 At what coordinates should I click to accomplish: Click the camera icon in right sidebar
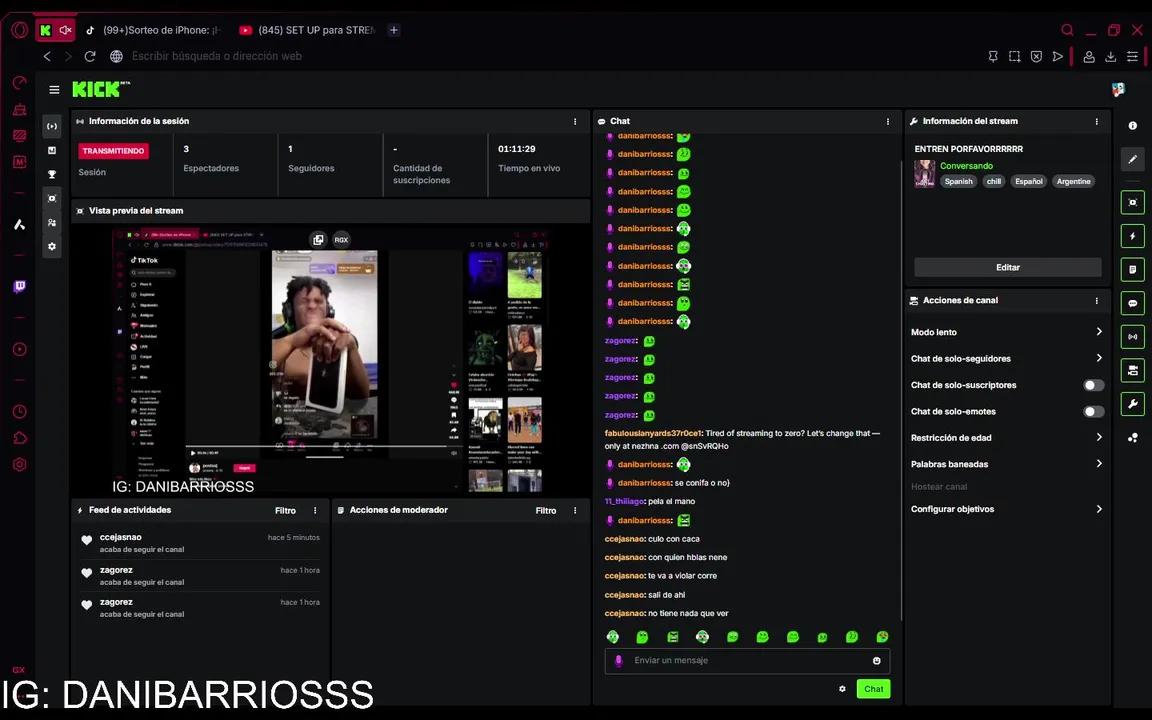click(1132, 370)
